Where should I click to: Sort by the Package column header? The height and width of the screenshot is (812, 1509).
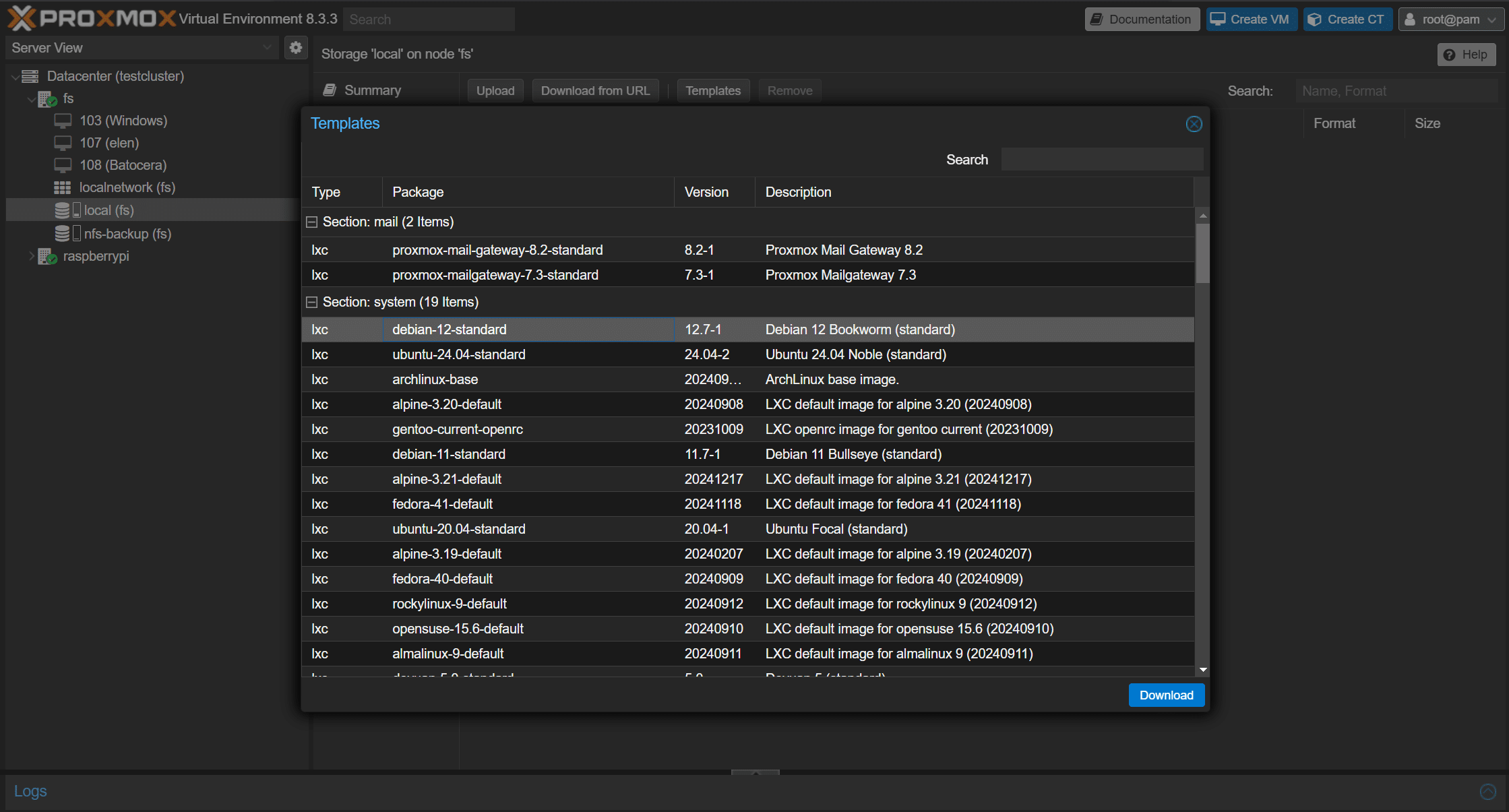pos(528,193)
